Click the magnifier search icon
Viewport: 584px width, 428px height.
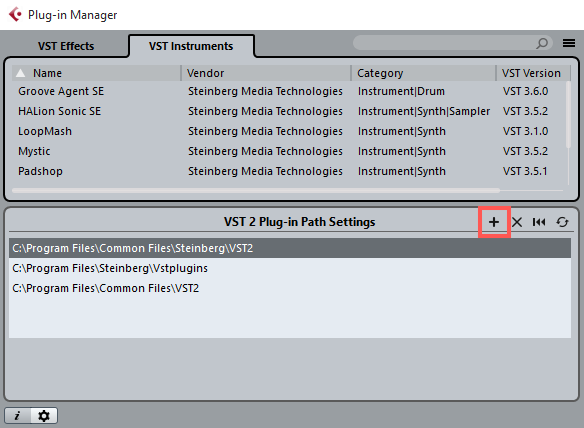click(x=542, y=43)
